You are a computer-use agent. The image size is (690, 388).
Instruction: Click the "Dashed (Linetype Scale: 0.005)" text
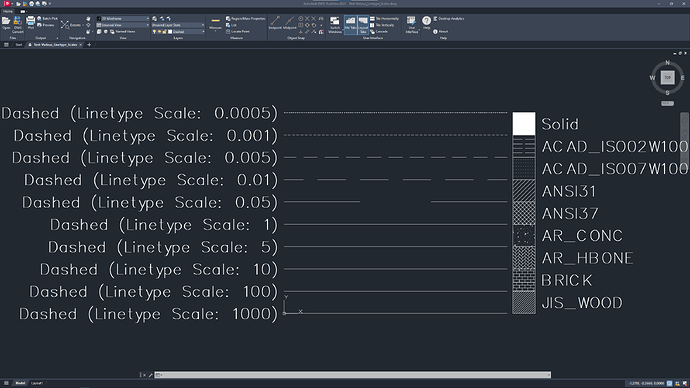pyautogui.click(x=145, y=158)
